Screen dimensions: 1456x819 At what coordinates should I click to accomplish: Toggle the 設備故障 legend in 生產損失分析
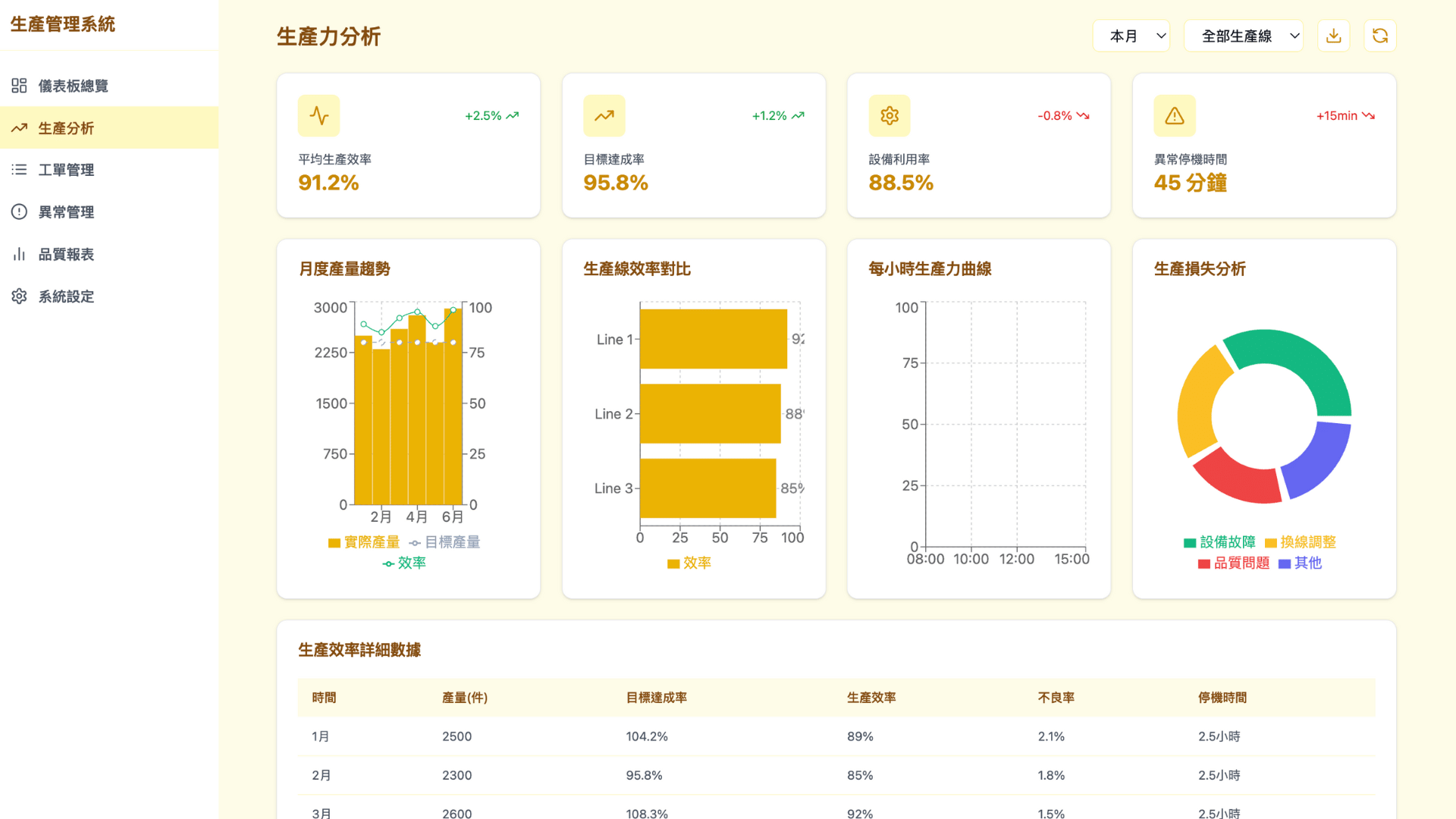point(1219,542)
